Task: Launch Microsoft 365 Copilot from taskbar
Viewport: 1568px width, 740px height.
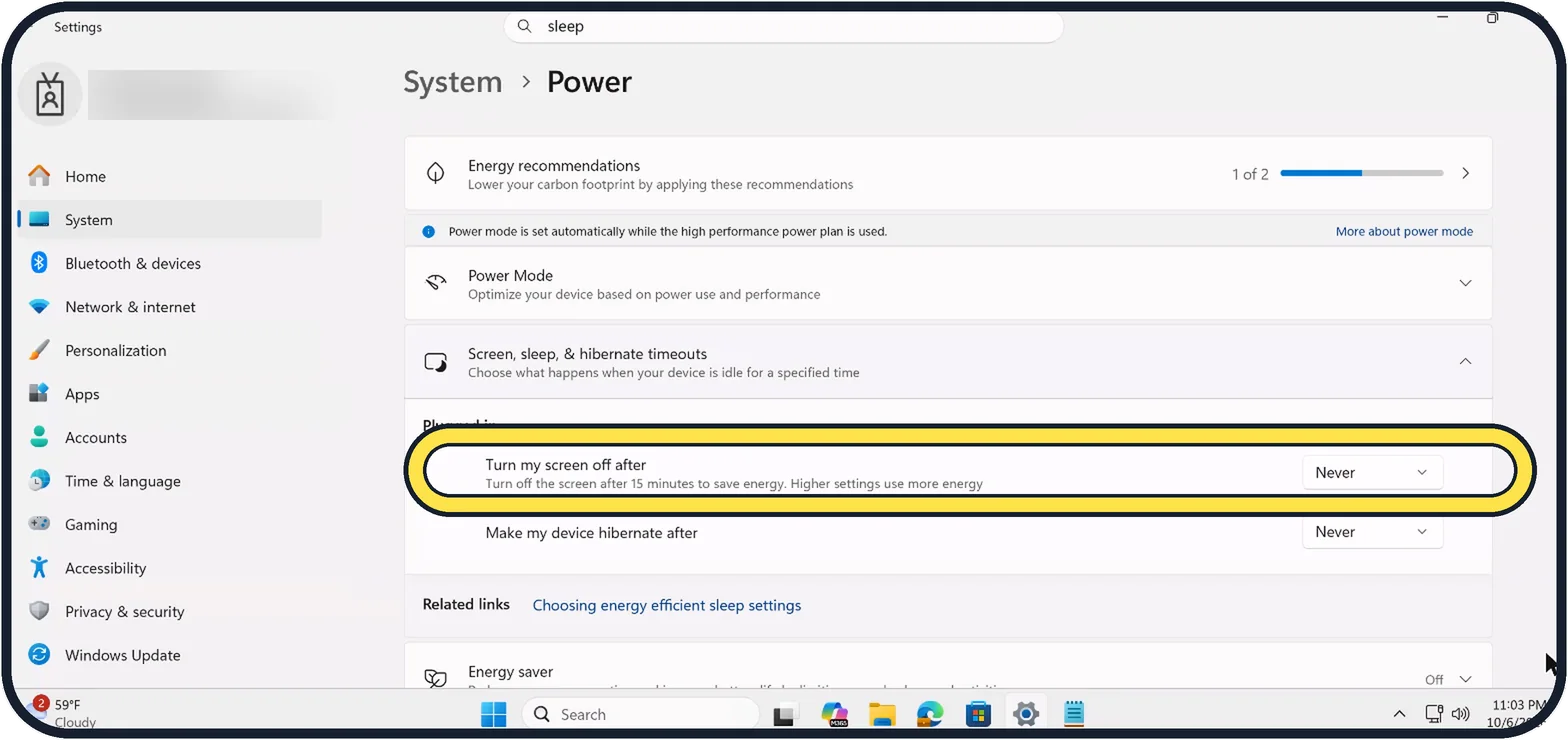Action: 834,714
